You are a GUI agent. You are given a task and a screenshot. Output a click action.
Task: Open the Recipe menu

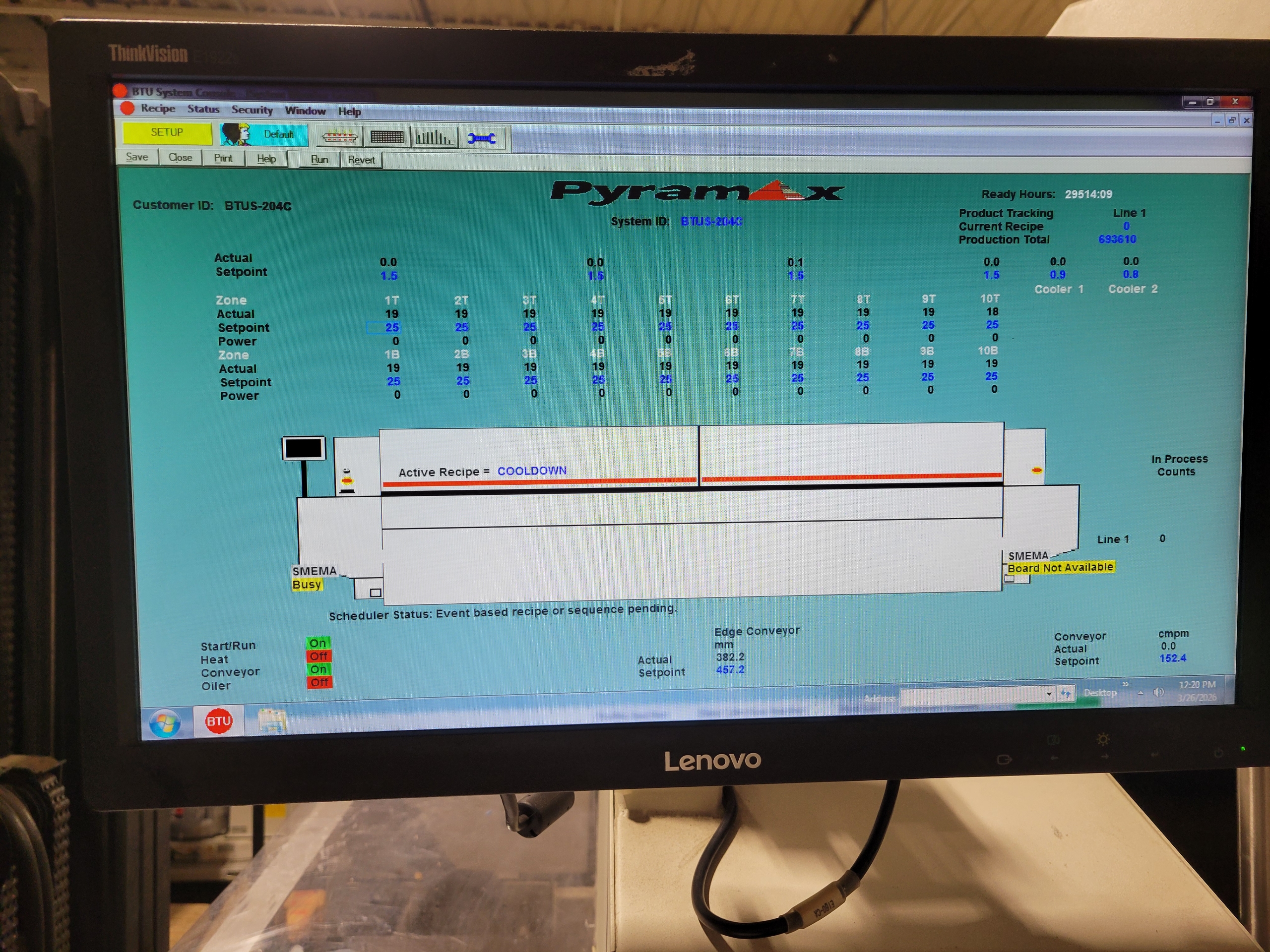pyautogui.click(x=158, y=109)
